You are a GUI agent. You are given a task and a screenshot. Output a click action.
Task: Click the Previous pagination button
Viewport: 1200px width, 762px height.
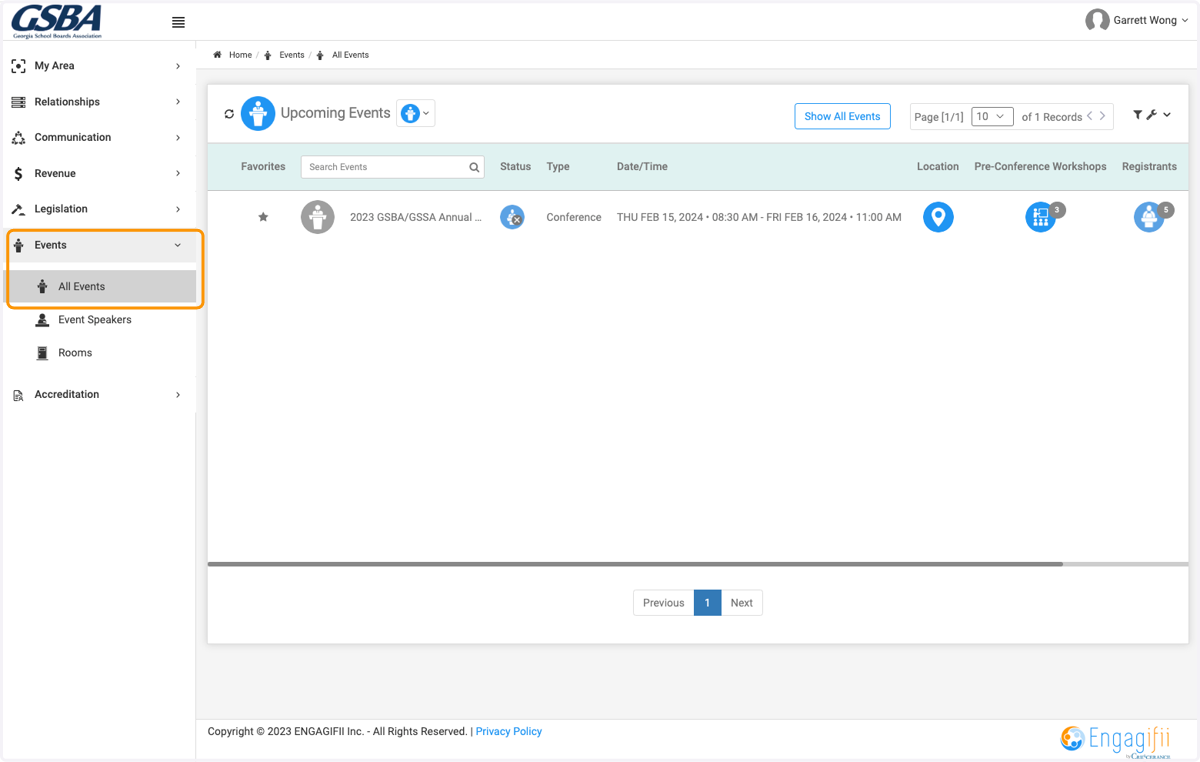(664, 603)
